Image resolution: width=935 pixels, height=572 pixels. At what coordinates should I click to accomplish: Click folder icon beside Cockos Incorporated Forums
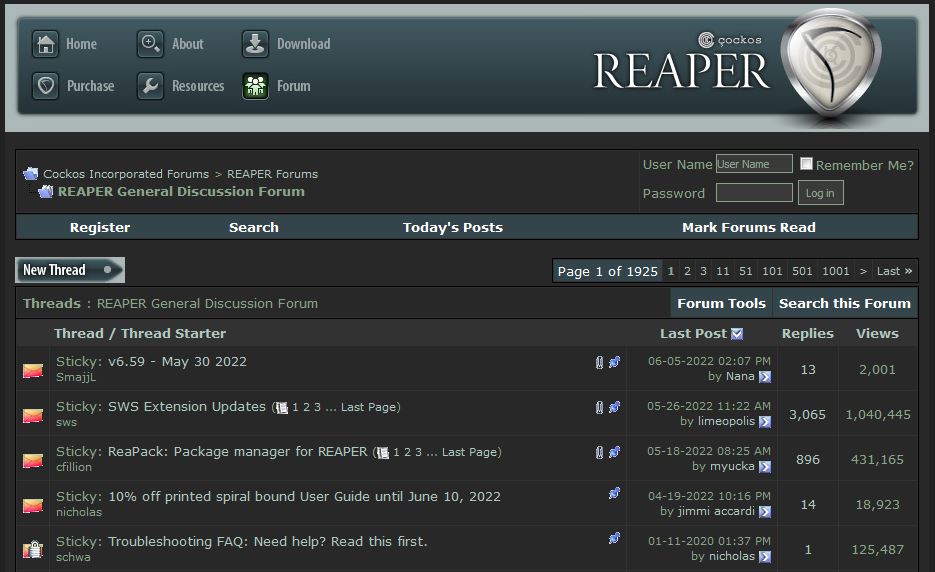coord(30,174)
